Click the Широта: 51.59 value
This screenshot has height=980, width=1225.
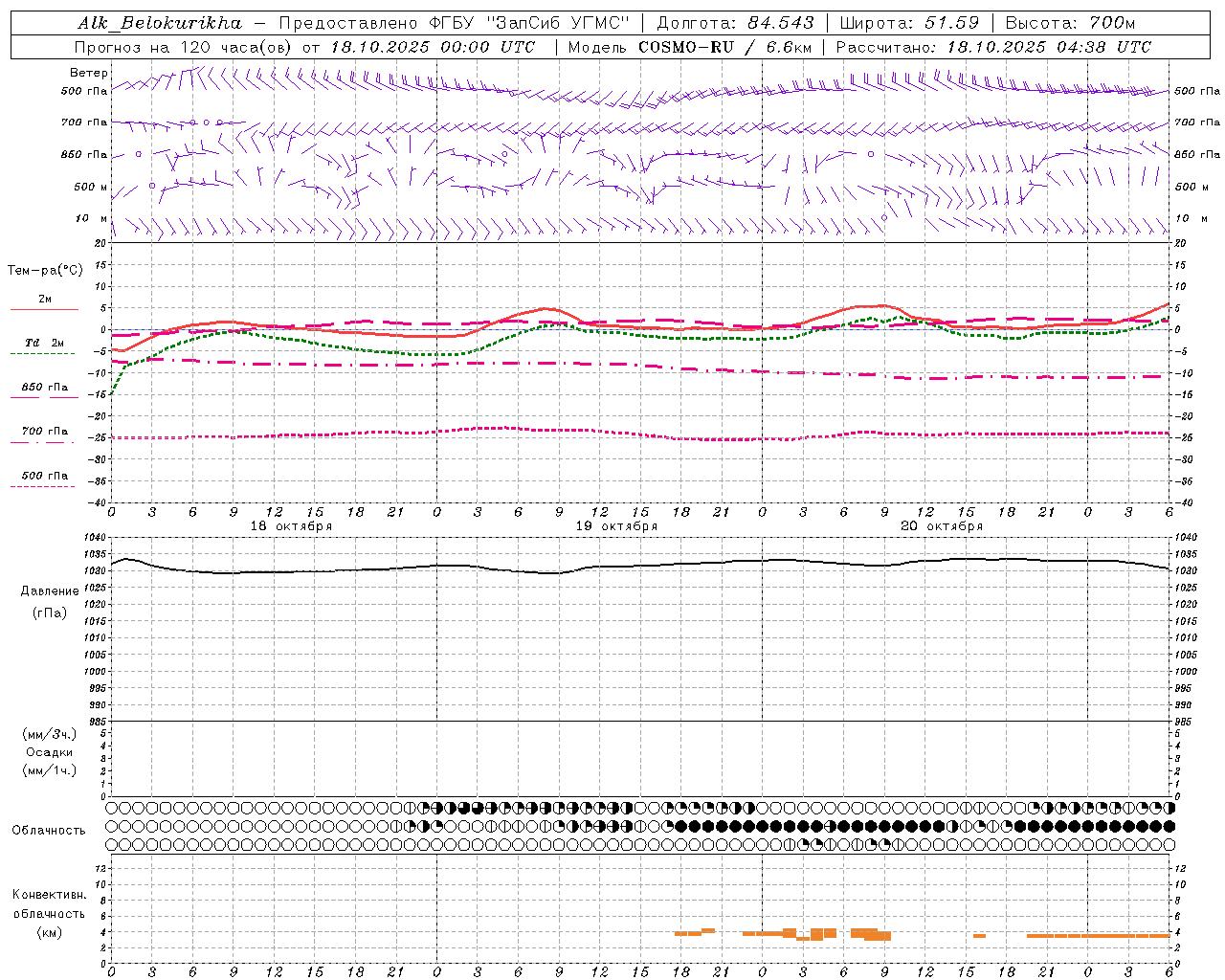coord(909,23)
